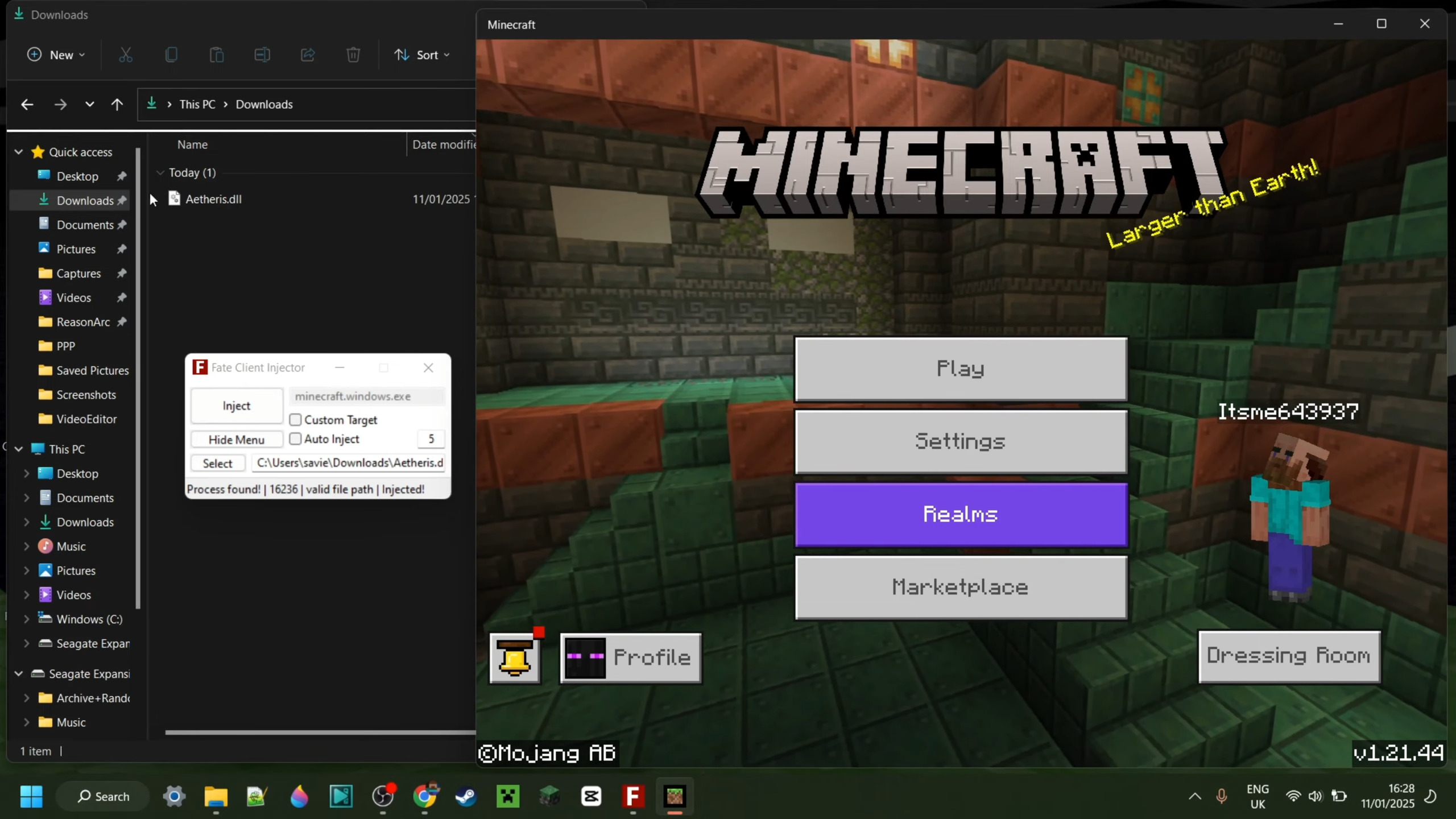
Task: Show hidden system tray icons chevron
Action: click(1195, 796)
